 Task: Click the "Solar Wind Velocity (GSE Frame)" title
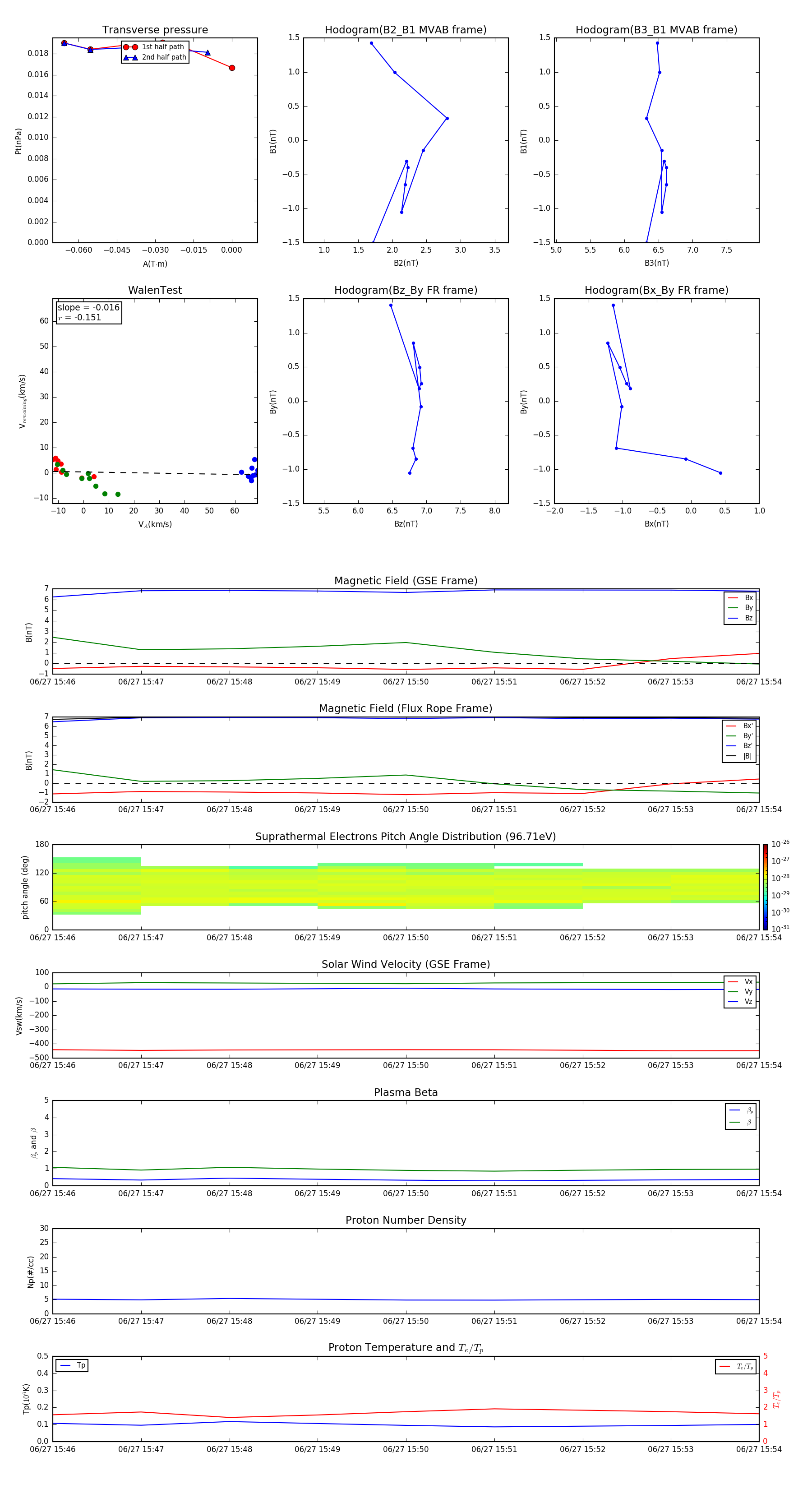coord(406,965)
